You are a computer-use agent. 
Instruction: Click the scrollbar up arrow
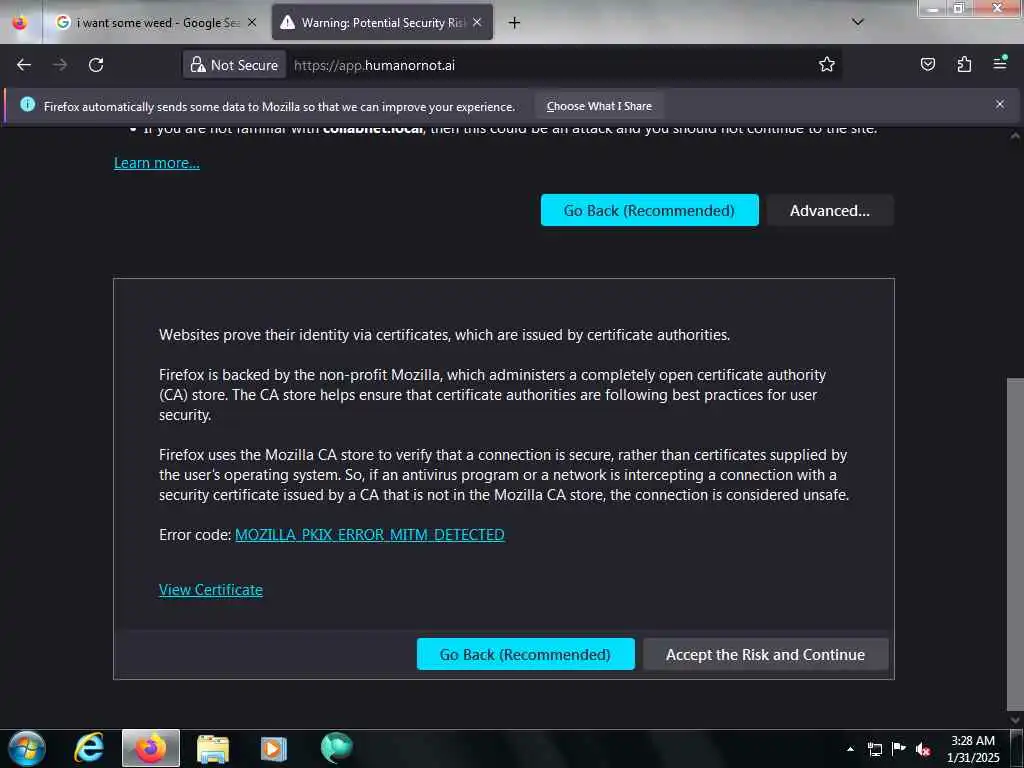[1015, 136]
